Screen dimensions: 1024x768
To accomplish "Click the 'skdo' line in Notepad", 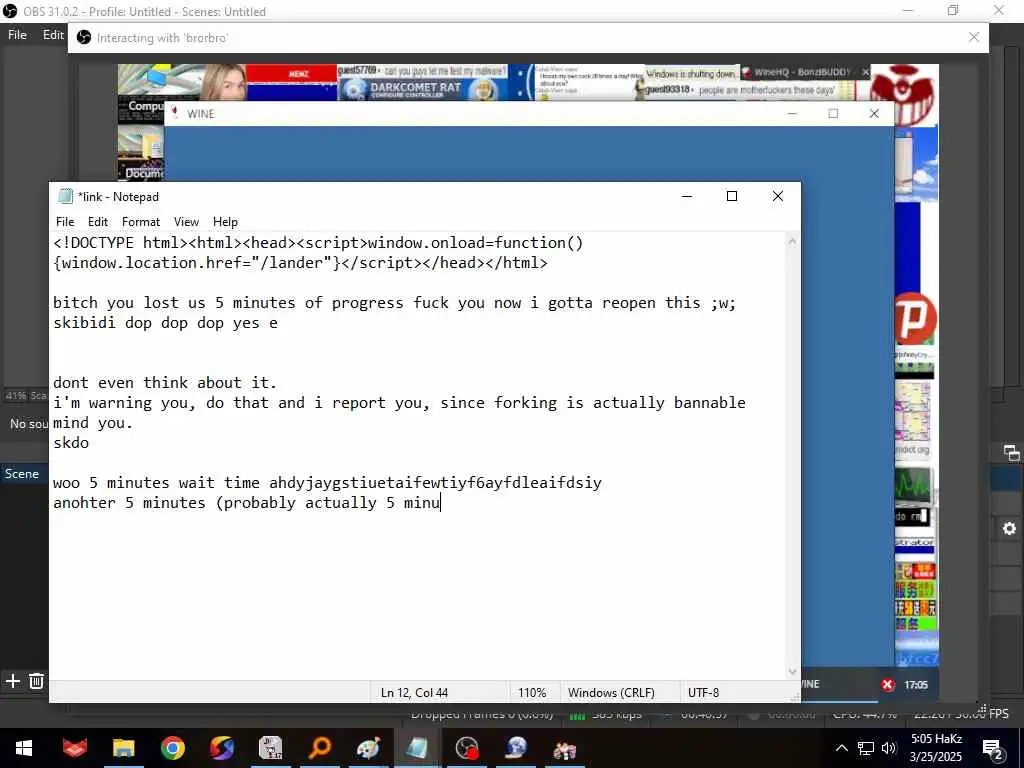I will pyautogui.click(x=71, y=443).
